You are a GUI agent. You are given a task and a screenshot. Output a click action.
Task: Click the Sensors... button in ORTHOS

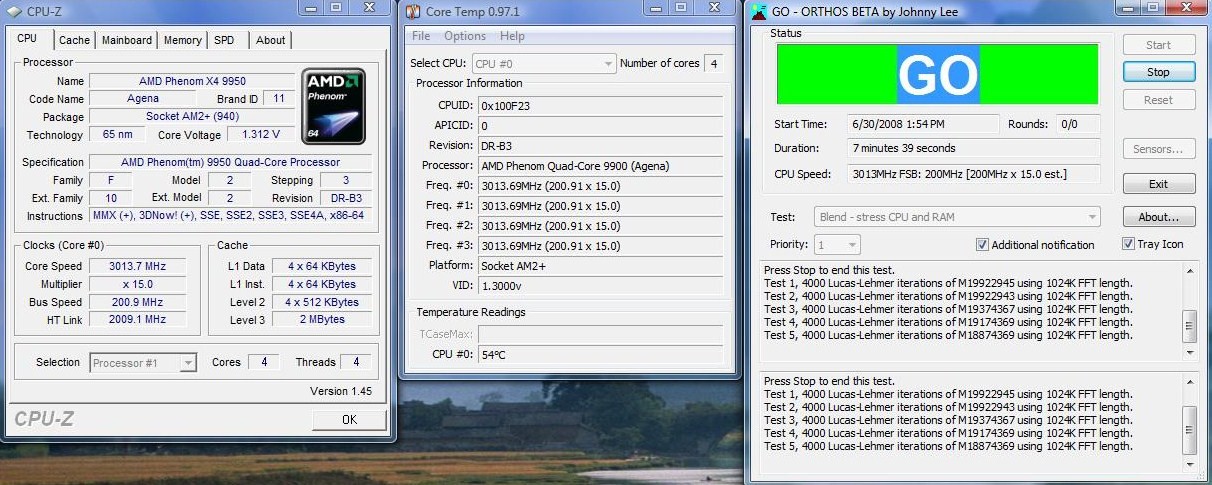pyautogui.click(x=1158, y=149)
